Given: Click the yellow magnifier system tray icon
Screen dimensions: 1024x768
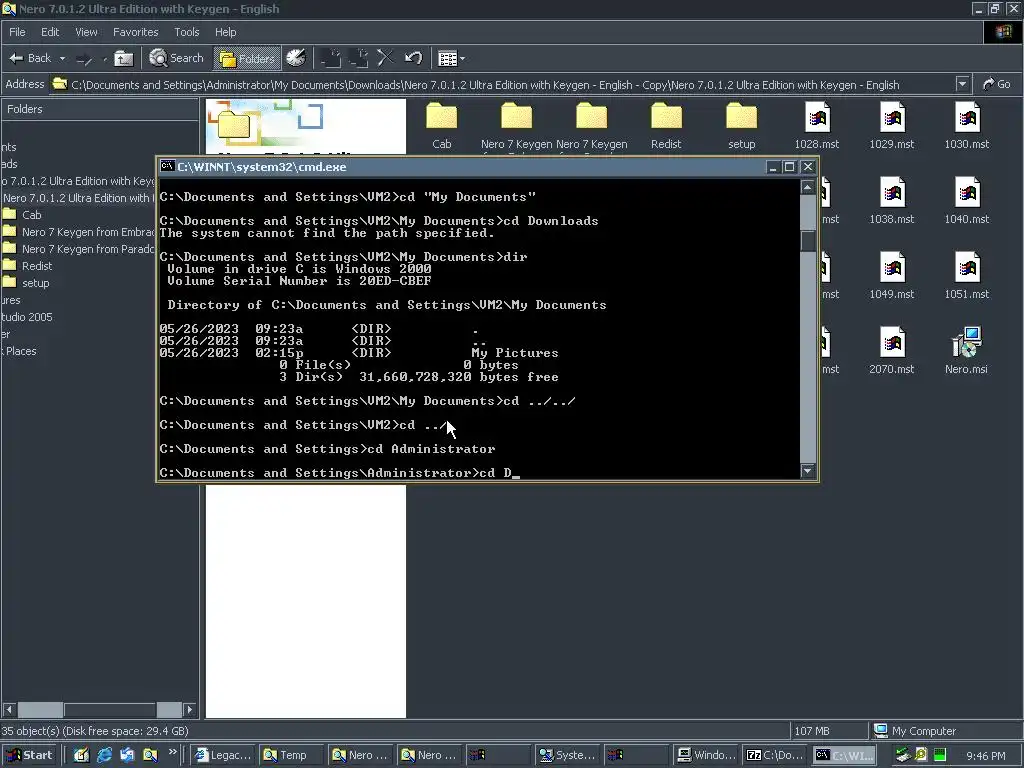Looking at the screenshot, I should 921,755.
